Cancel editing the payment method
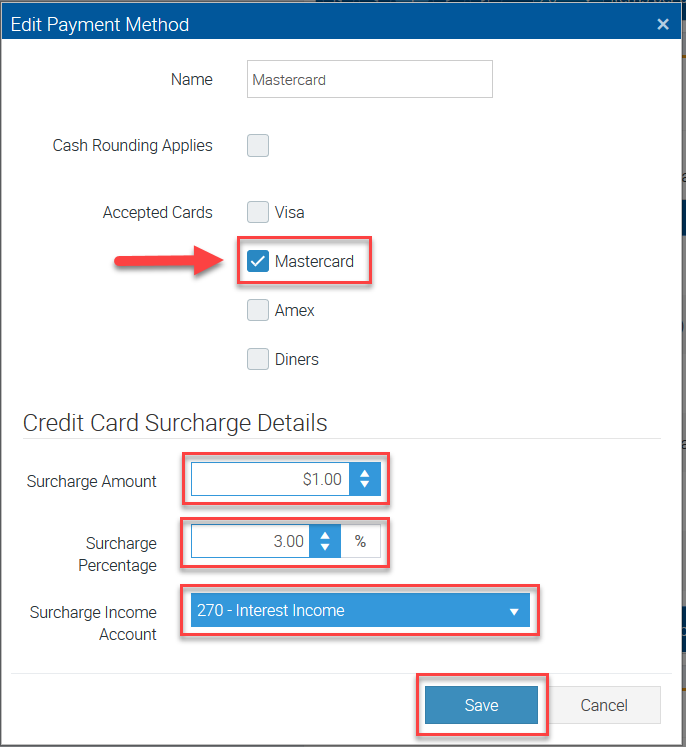This screenshot has width=686, height=747. pyautogui.click(x=604, y=705)
